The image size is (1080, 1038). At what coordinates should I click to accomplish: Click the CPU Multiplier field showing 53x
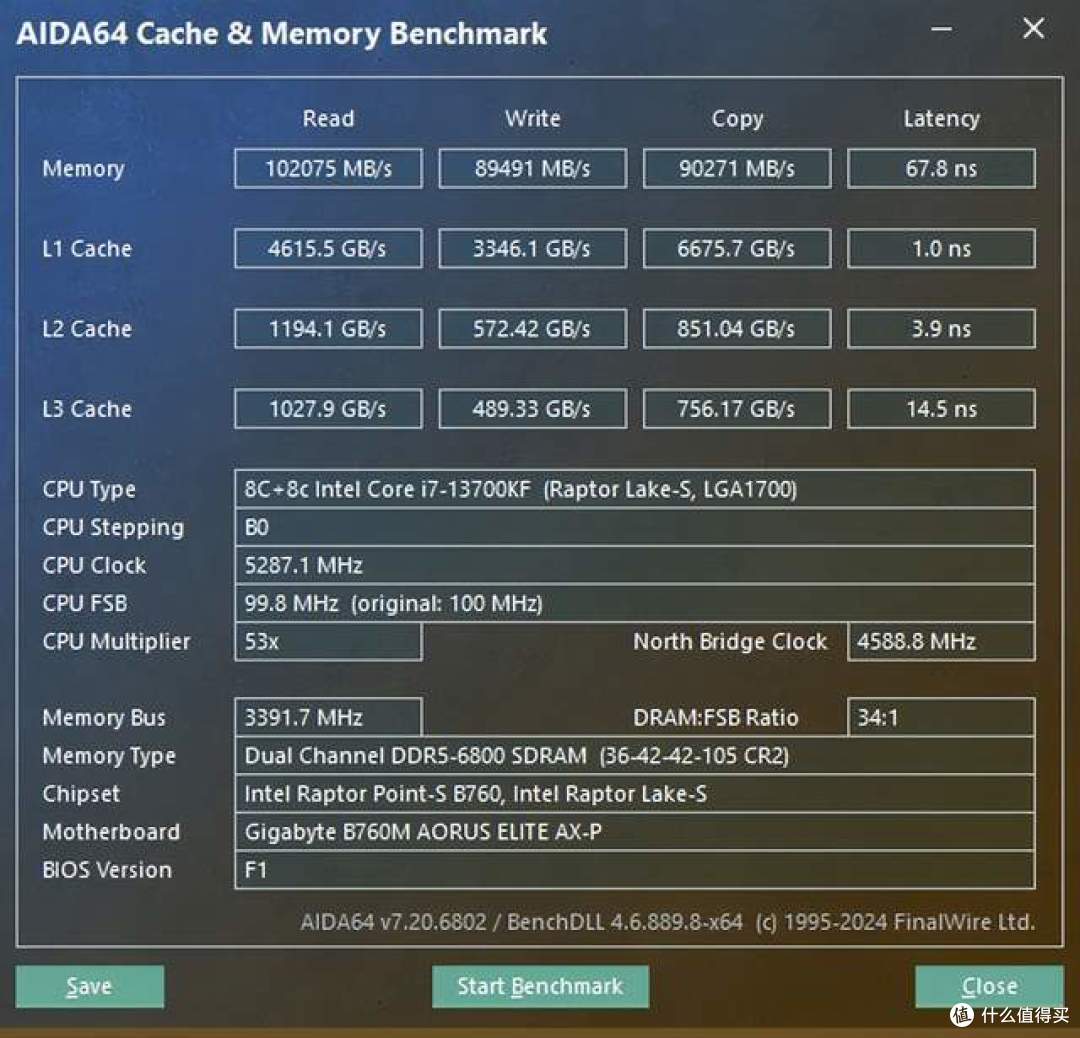(x=328, y=641)
